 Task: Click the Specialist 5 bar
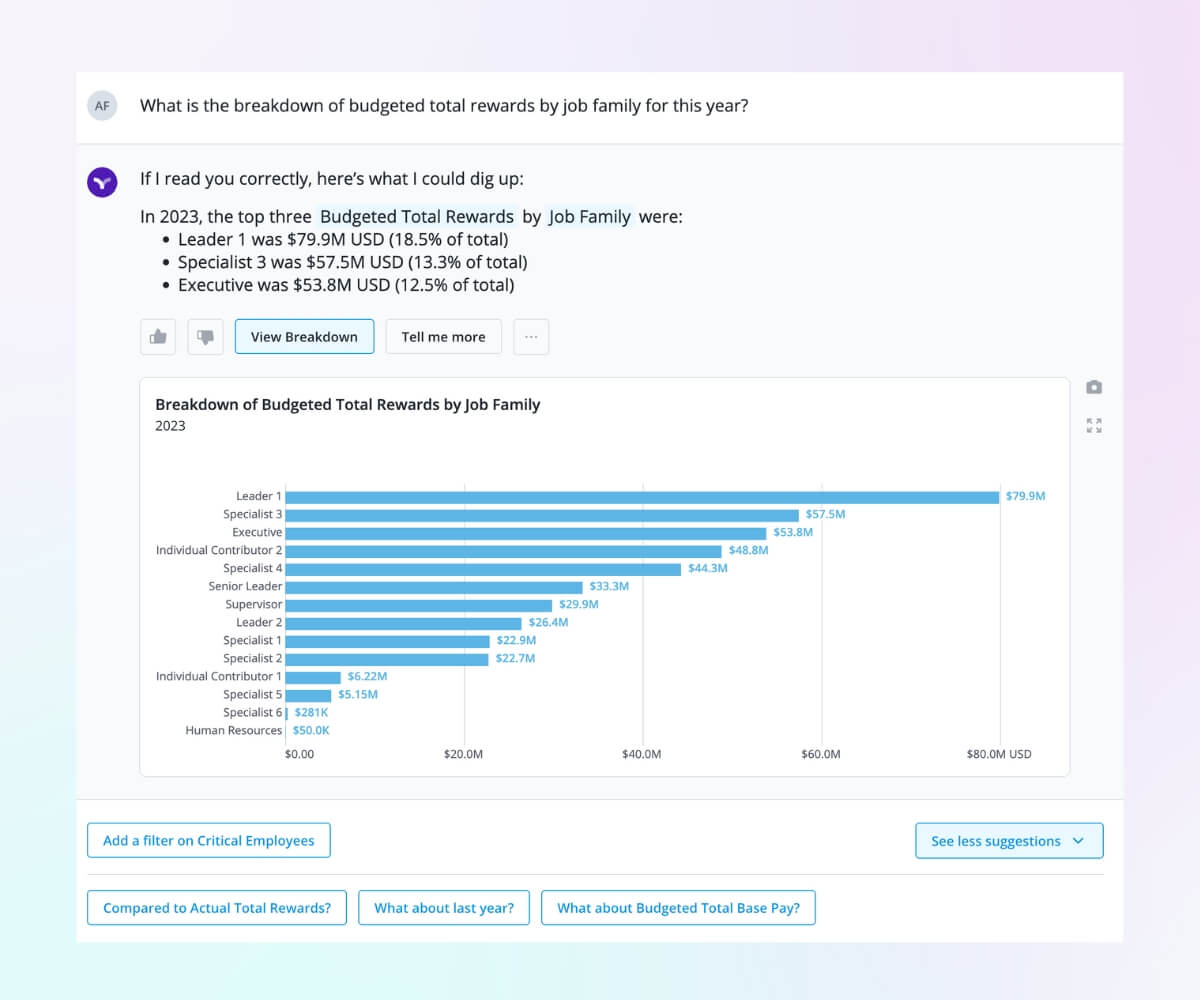click(x=308, y=695)
